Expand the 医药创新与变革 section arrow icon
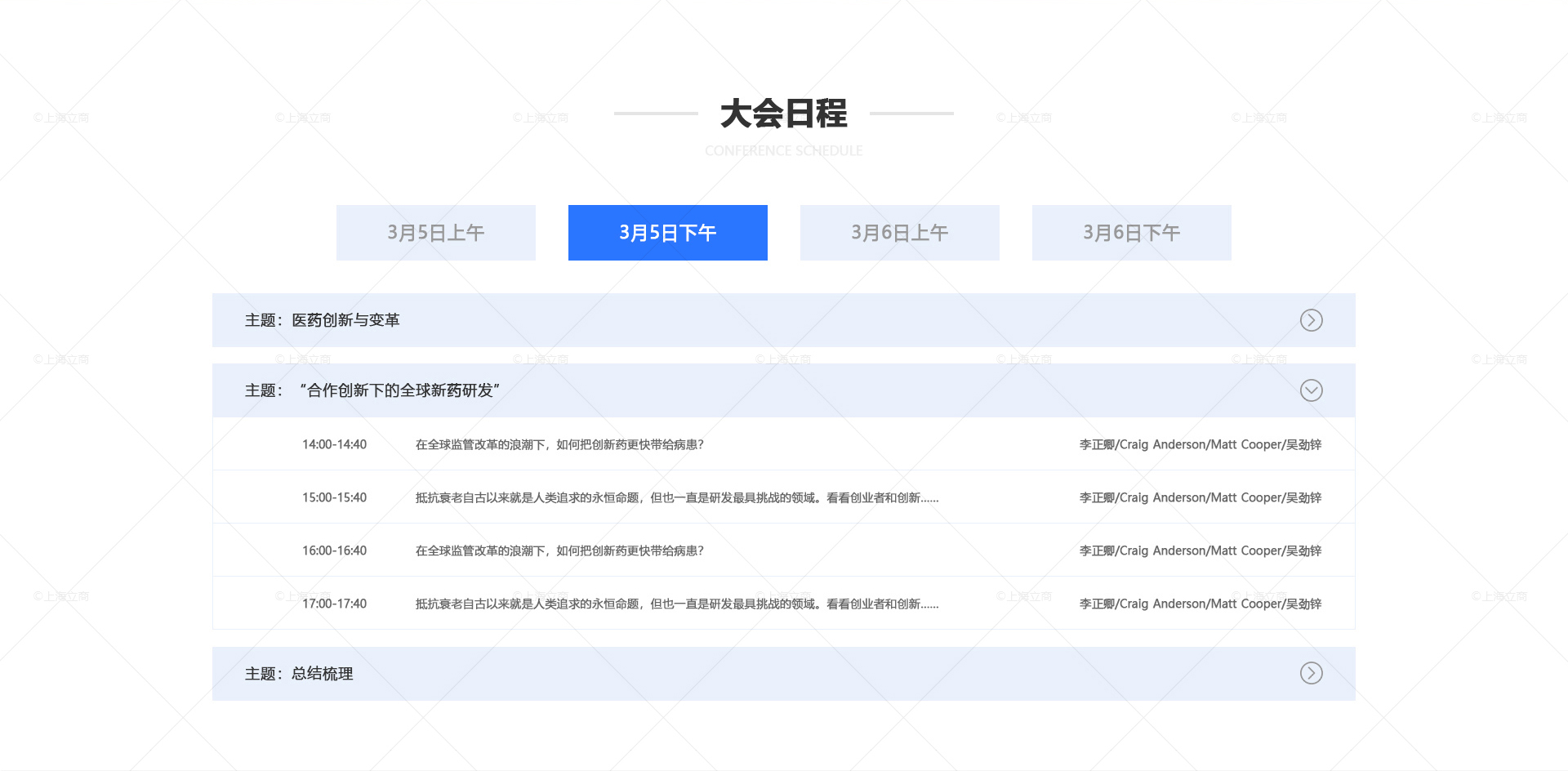Viewport: 1568px width, 771px height. pos(1311,320)
